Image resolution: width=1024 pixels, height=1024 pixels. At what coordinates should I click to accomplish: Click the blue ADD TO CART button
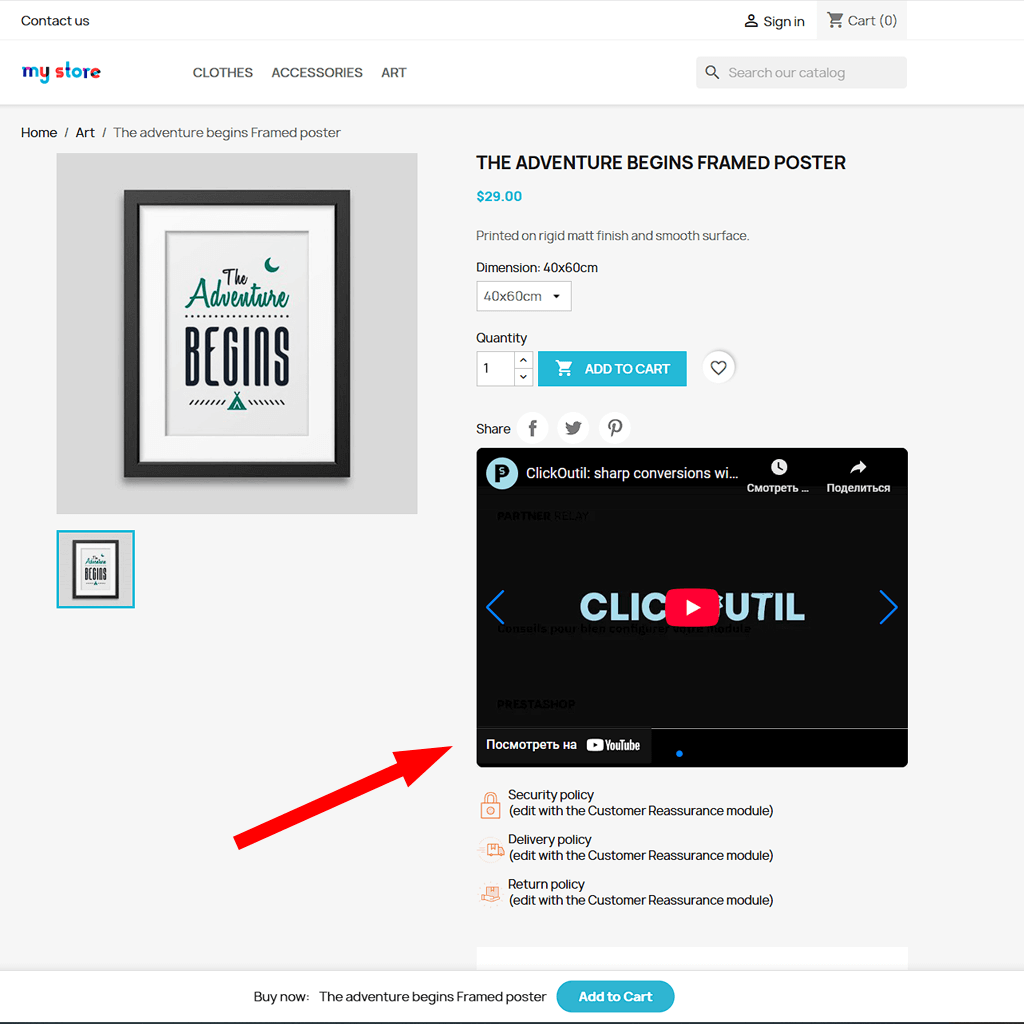pos(612,368)
